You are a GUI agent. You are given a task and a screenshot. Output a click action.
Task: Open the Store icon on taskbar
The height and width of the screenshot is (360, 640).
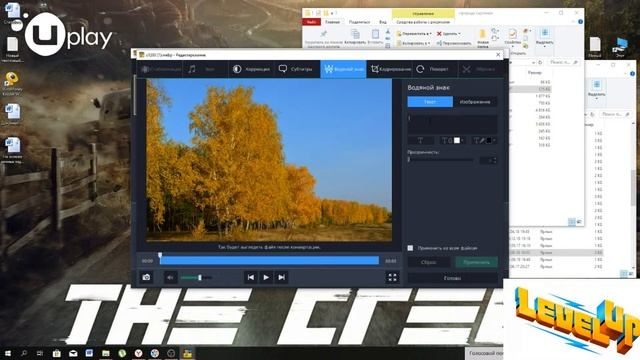coord(57,353)
